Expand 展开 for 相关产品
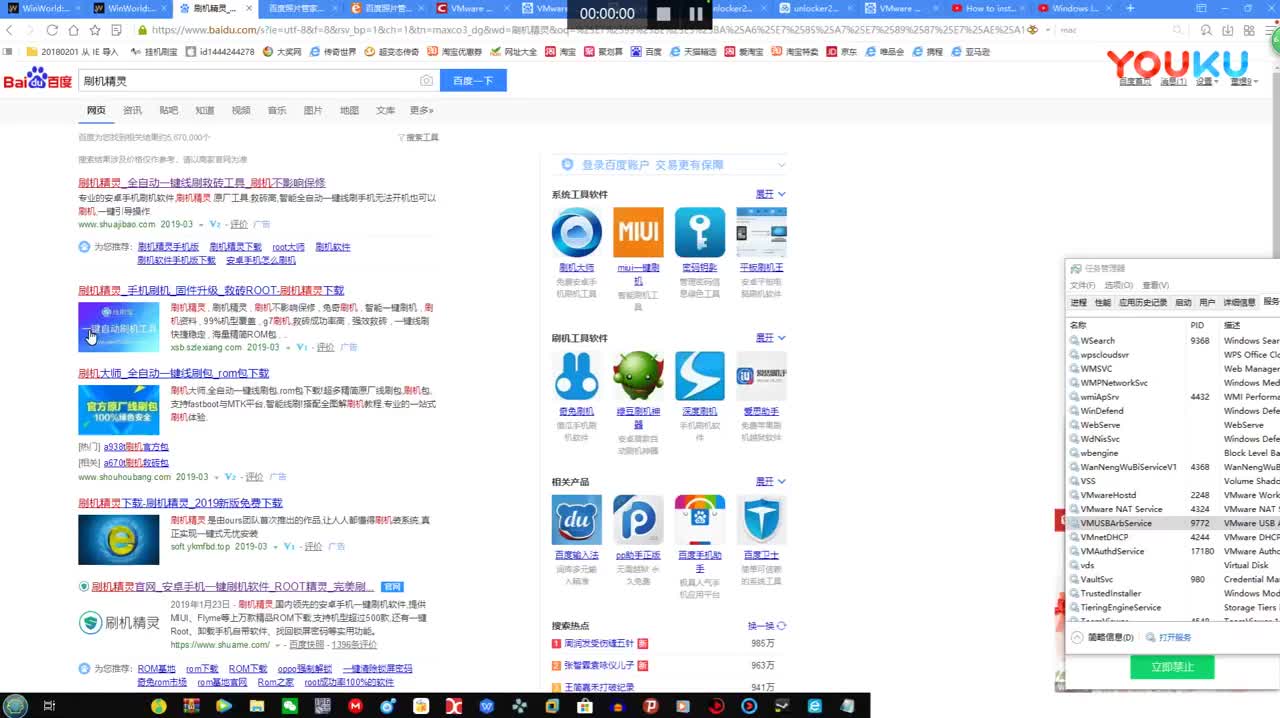The image size is (1280, 718). pyautogui.click(x=770, y=481)
